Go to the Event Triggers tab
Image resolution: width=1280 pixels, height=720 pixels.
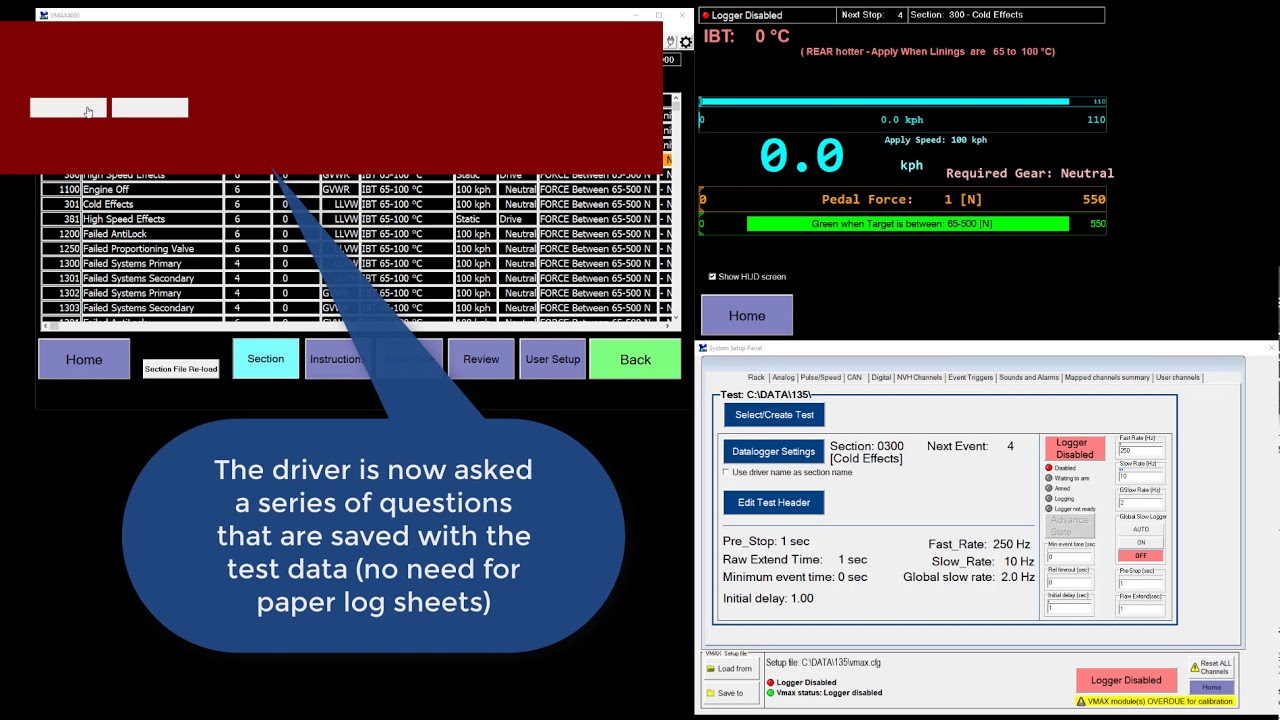[x=971, y=378]
